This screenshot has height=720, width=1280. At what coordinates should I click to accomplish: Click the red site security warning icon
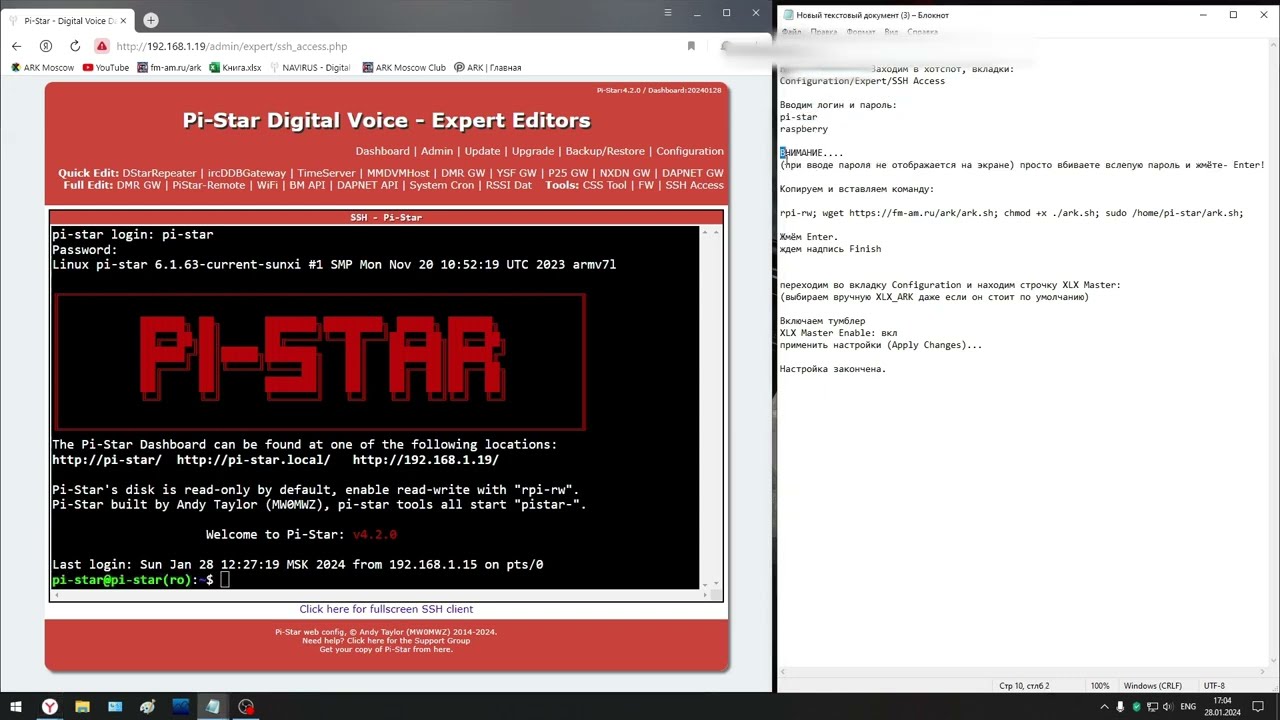pos(102,46)
